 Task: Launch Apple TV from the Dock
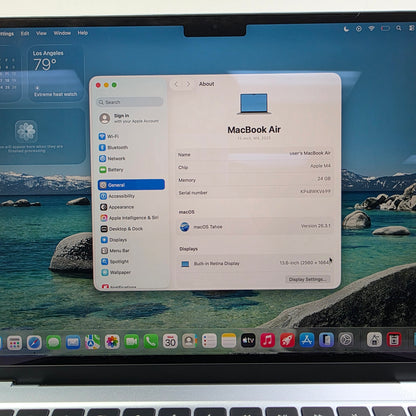(x=248, y=340)
